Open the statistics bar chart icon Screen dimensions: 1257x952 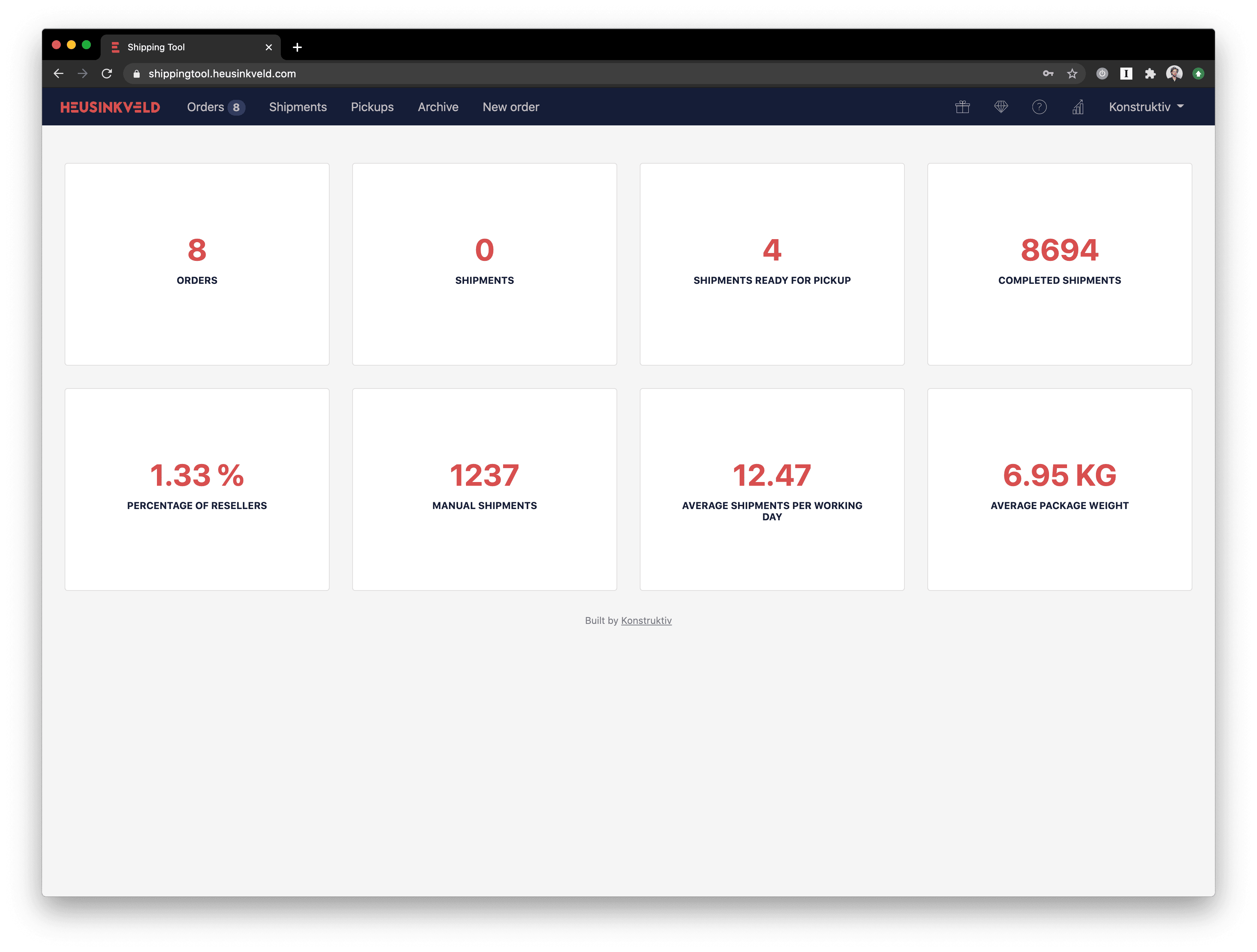point(1078,107)
